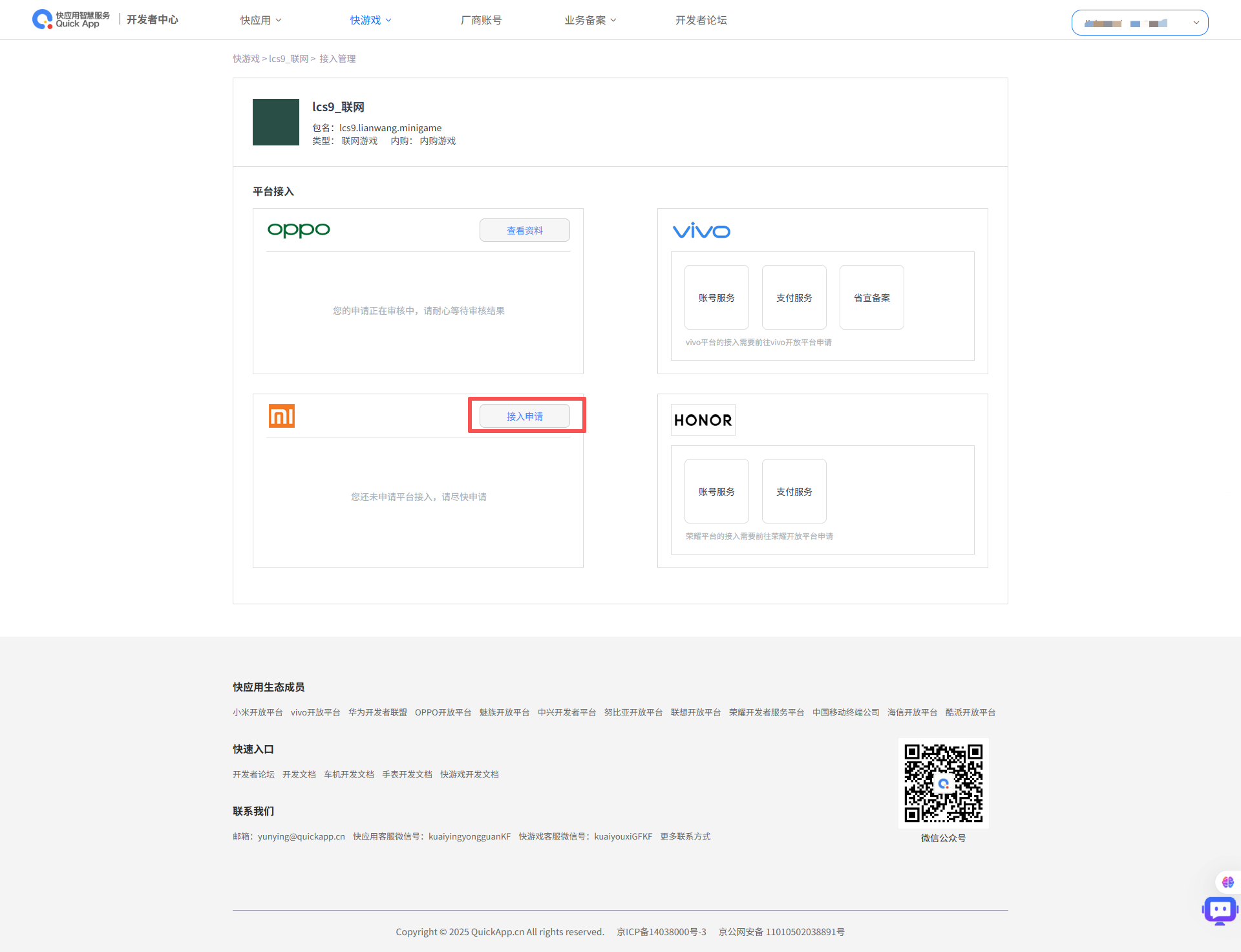Viewport: 1241px width, 952px height.
Task: Select vivo 省宣备案 card
Action: pos(871,297)
